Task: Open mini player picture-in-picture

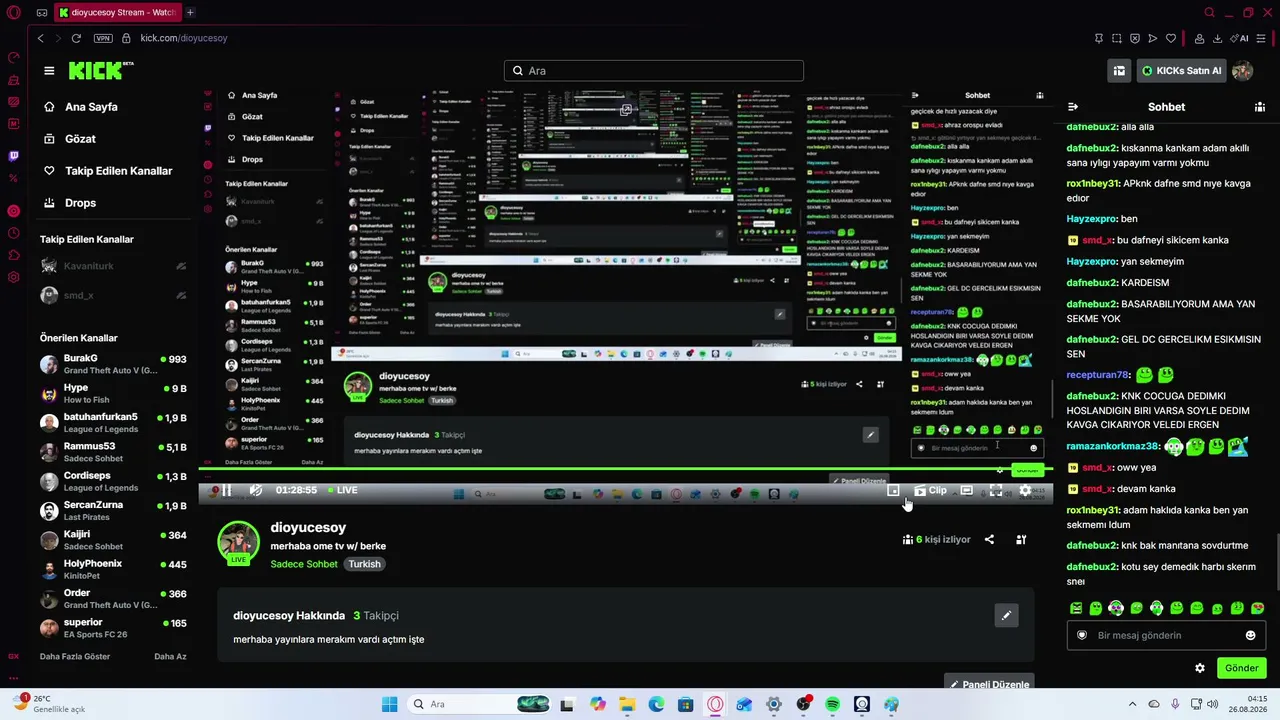Action: tap(894, 490)
